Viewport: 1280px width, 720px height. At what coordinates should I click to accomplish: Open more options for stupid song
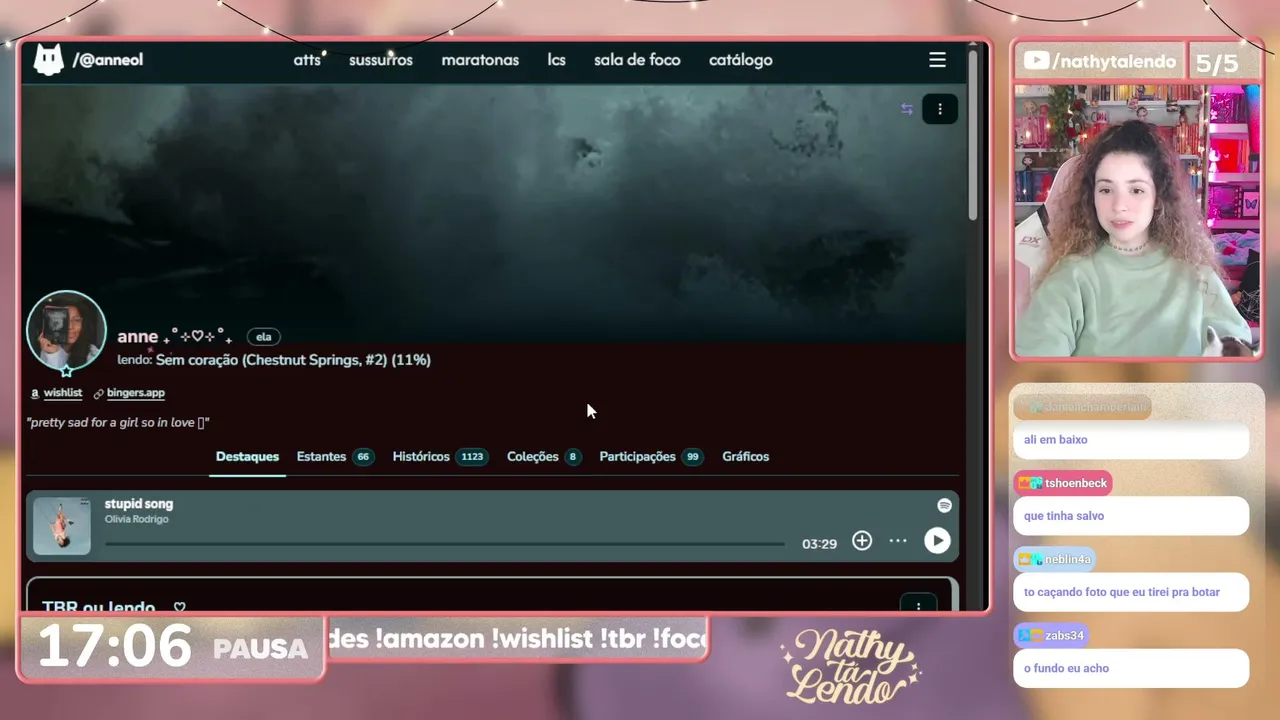click(898, 541)
